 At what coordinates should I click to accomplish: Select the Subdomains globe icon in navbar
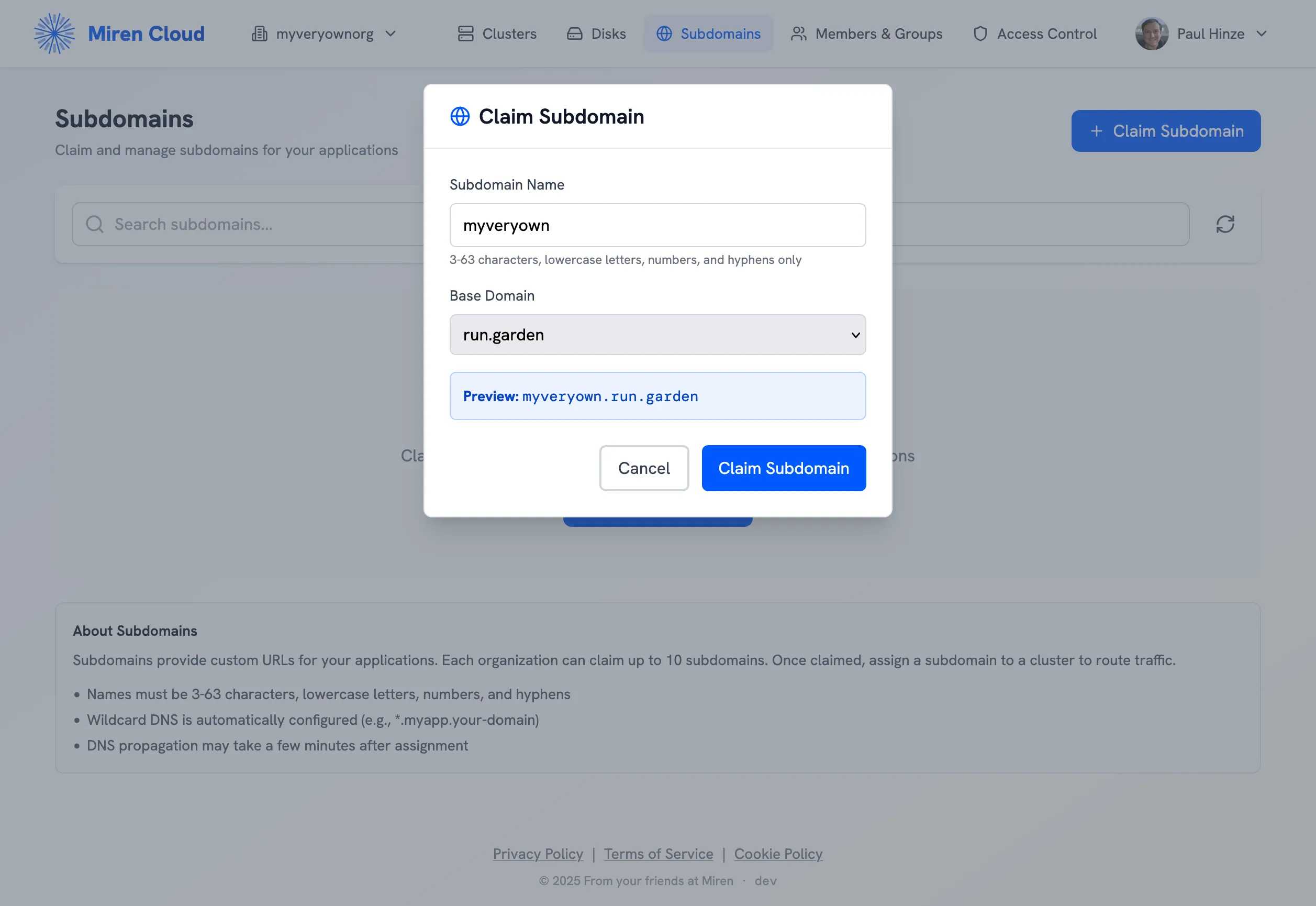pyautogui.click(x=664, y=34)
